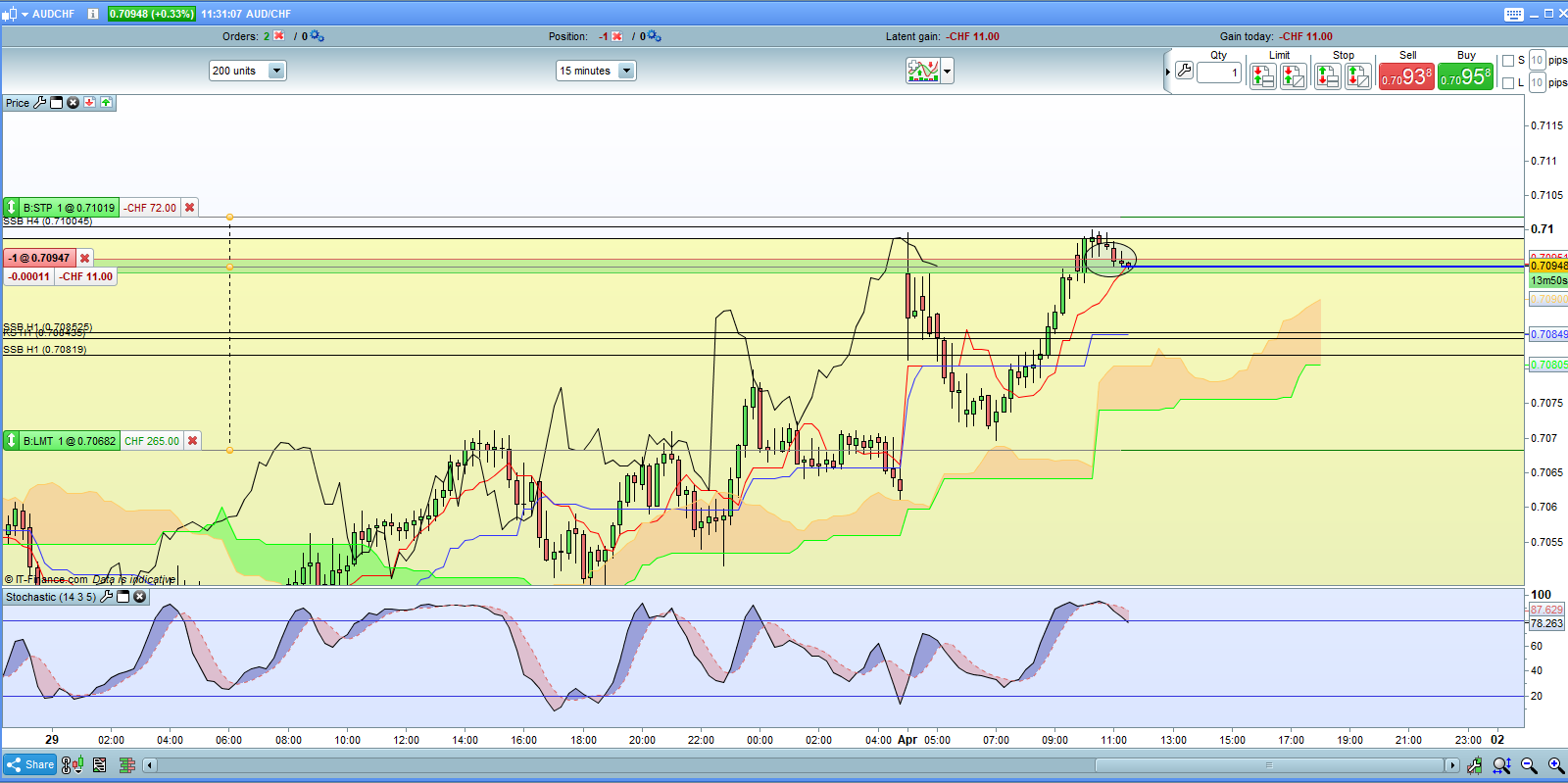Screen dimensions: 1568x783
Task: Open the AUDCHF title dropdown arrow
Action: (24, 14)
